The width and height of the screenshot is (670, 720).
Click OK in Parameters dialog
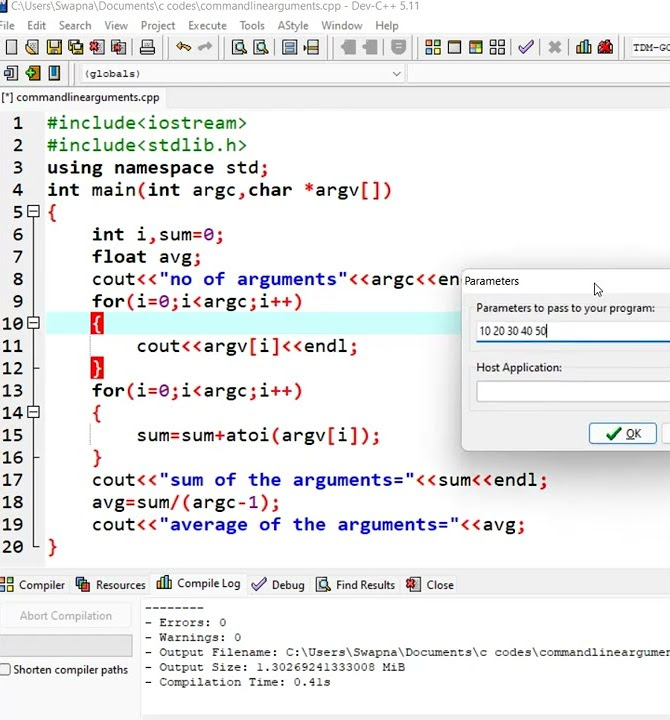tap(623, 433)
